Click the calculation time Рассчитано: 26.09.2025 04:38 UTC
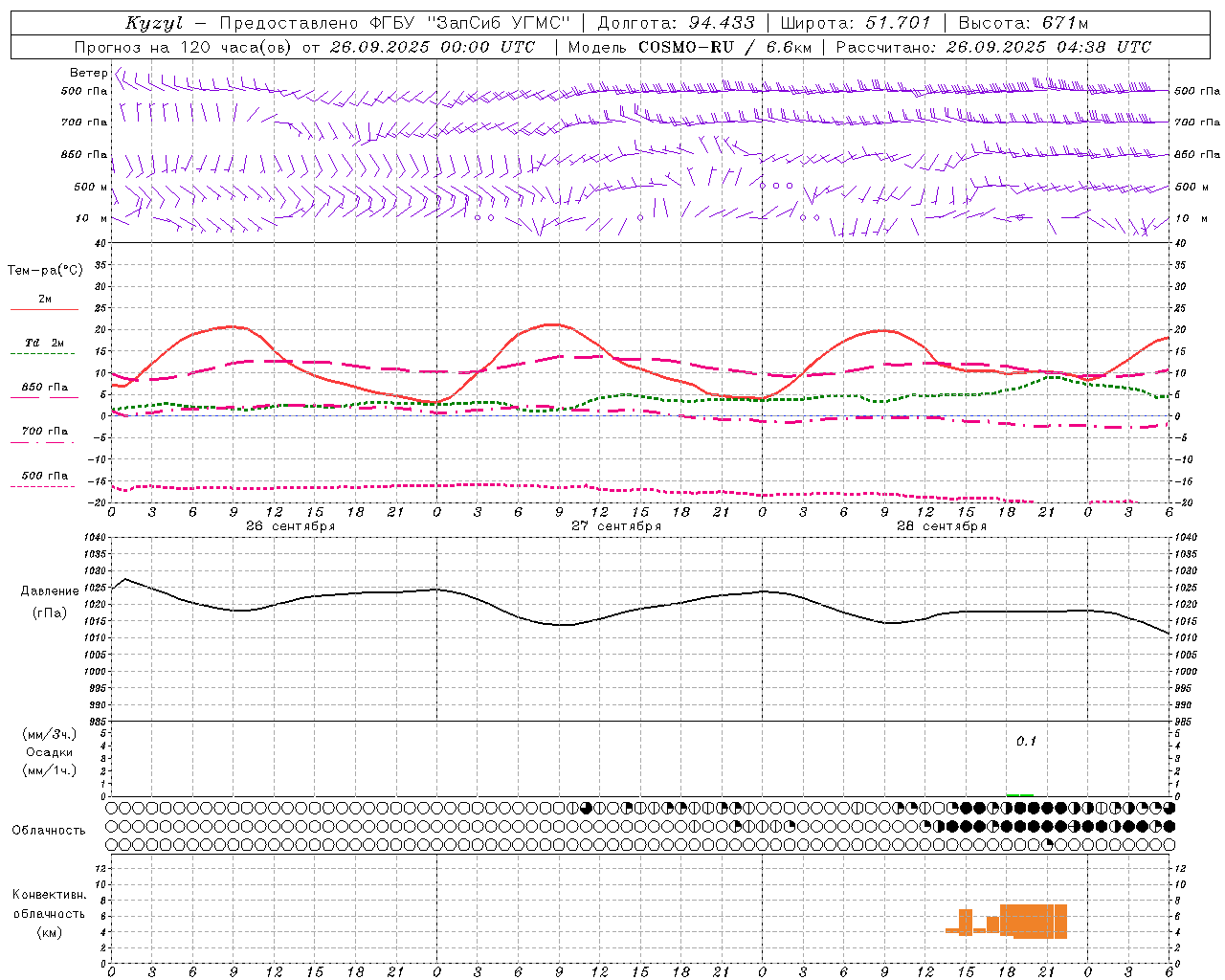 point(993,47)
